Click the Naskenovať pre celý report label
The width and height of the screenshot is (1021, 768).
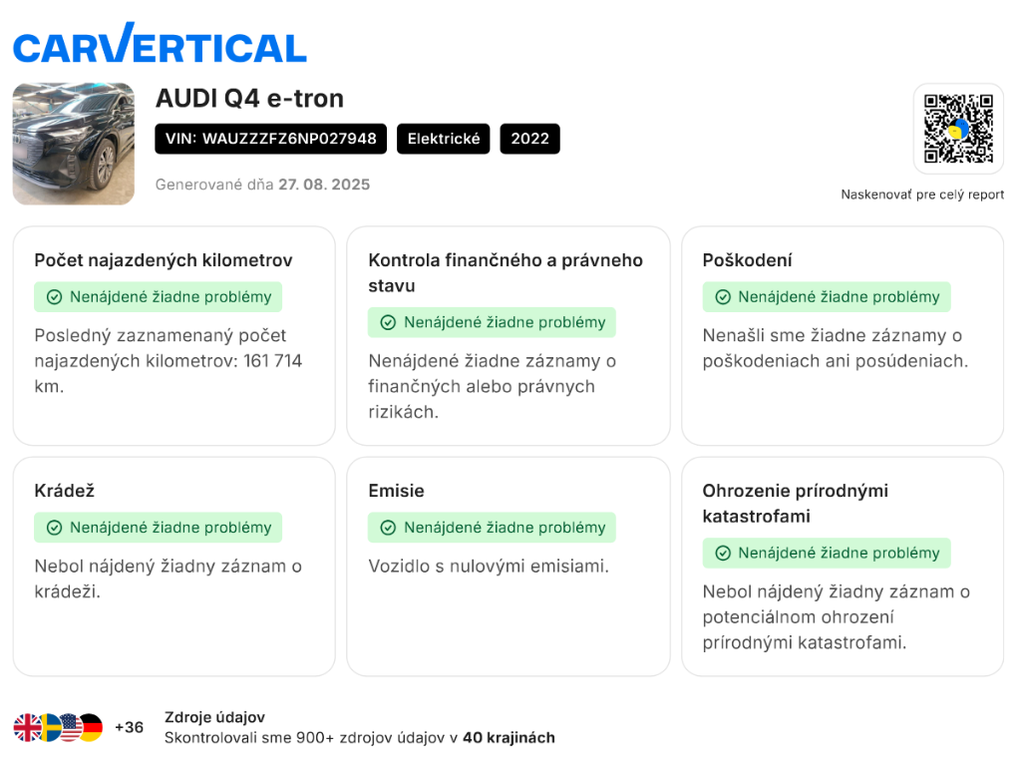(922, 194)
